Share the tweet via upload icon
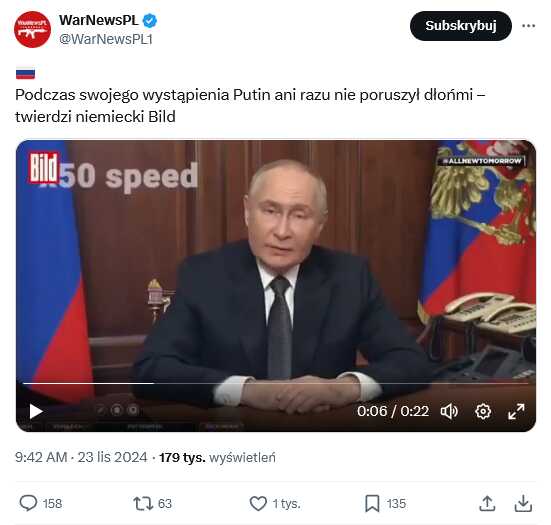This screenshot has height=525, width=551. tap(487, 503)
